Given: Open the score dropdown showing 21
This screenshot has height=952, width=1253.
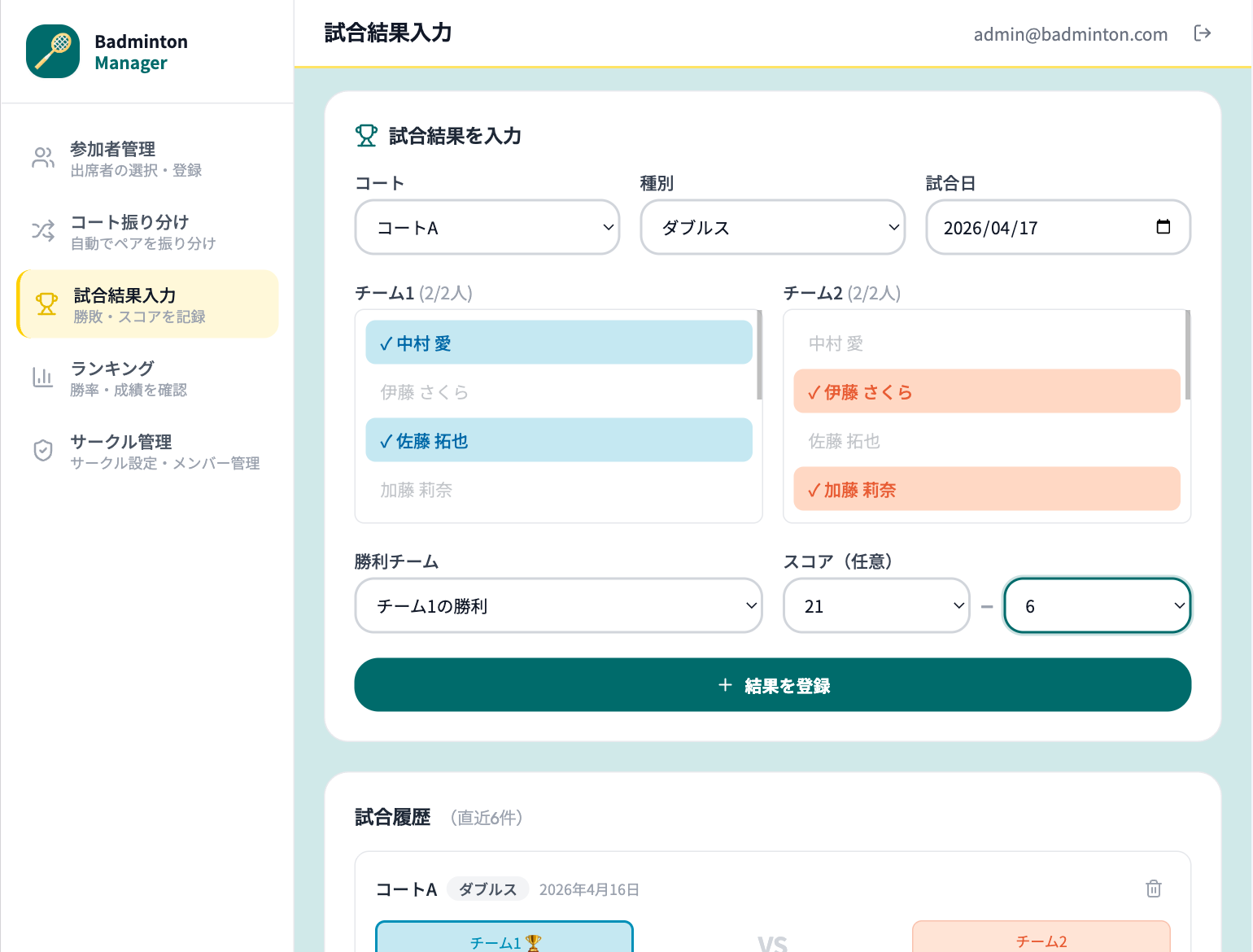Looking at the screenshot, I should [x=876, y=605].
